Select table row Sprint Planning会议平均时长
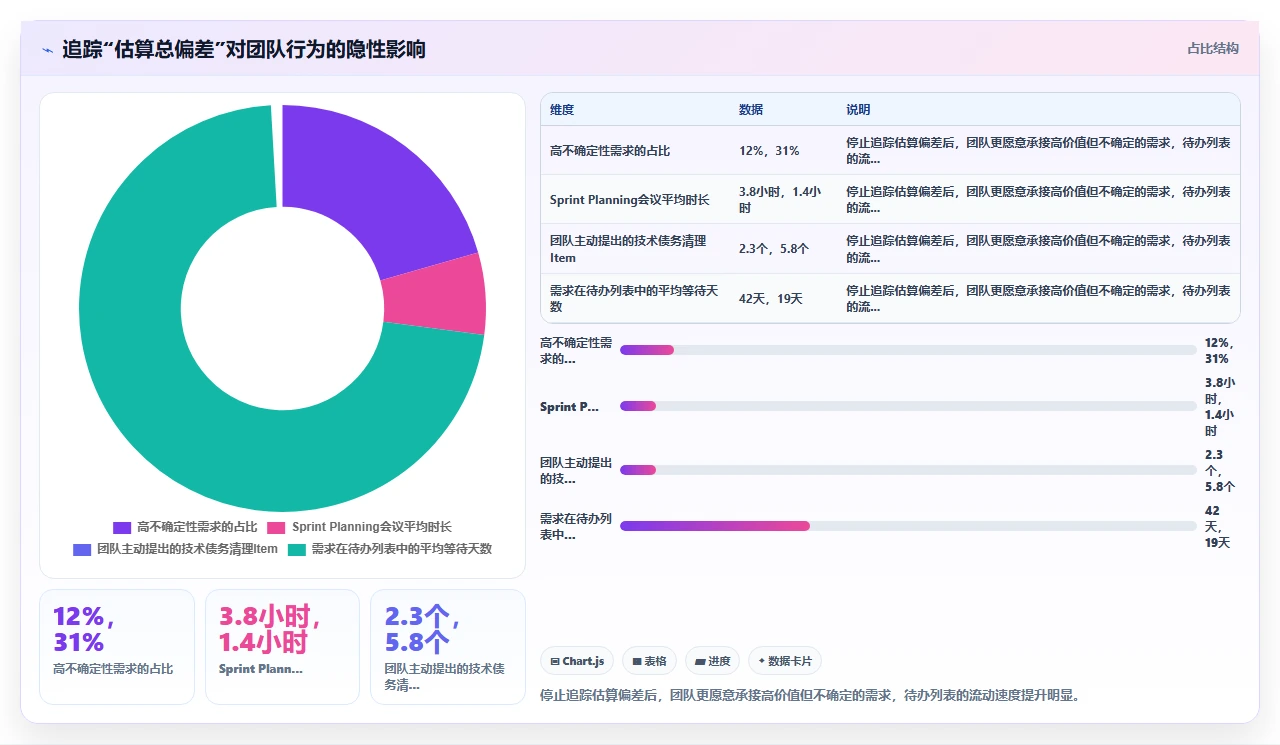Screen dimensions: 1280x745 click(890, 199)
